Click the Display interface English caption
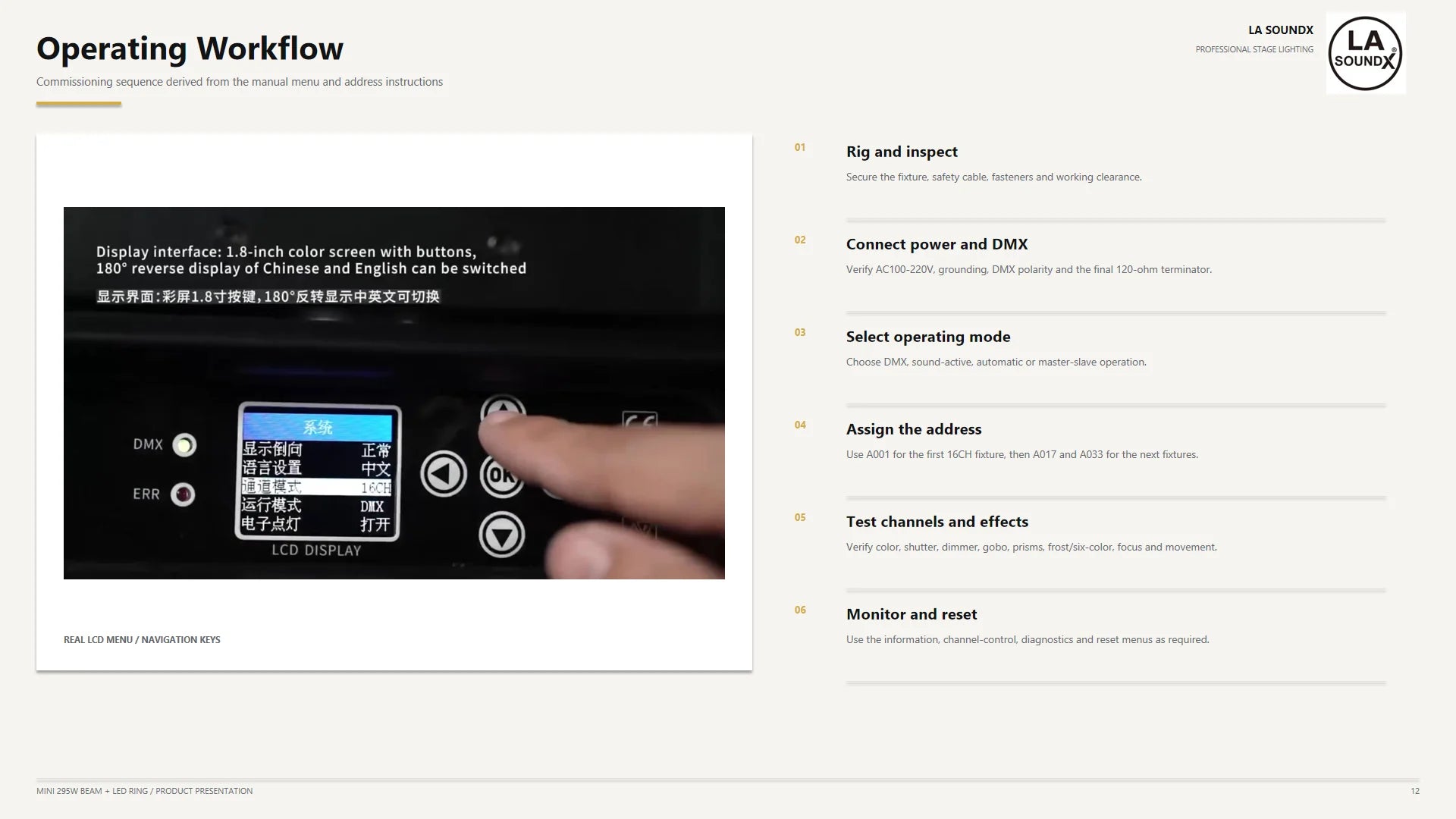This screenshot has height=819, width=1456. pyautogui.click(x=311, y=260)
